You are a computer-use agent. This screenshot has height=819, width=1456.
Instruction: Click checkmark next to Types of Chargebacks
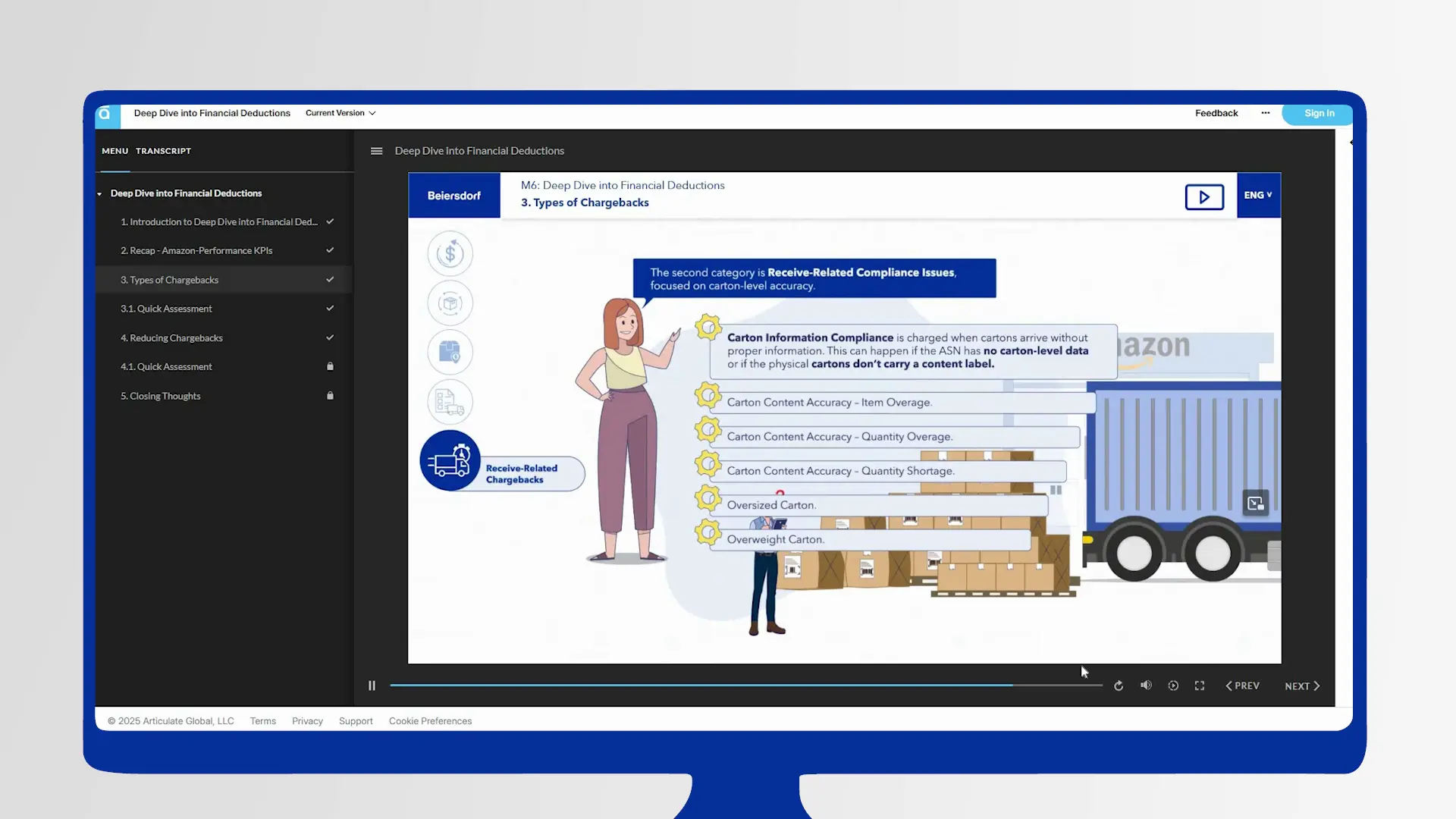(x=330, y=280)
